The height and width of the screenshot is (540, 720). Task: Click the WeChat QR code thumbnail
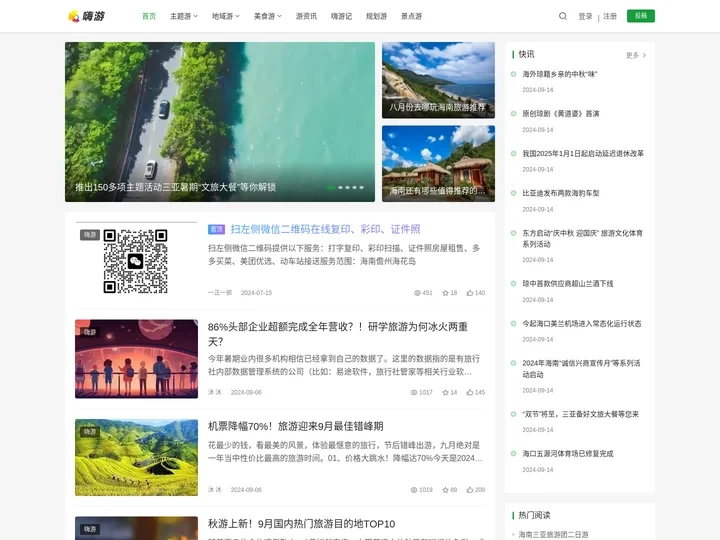[x=135, y=261]
